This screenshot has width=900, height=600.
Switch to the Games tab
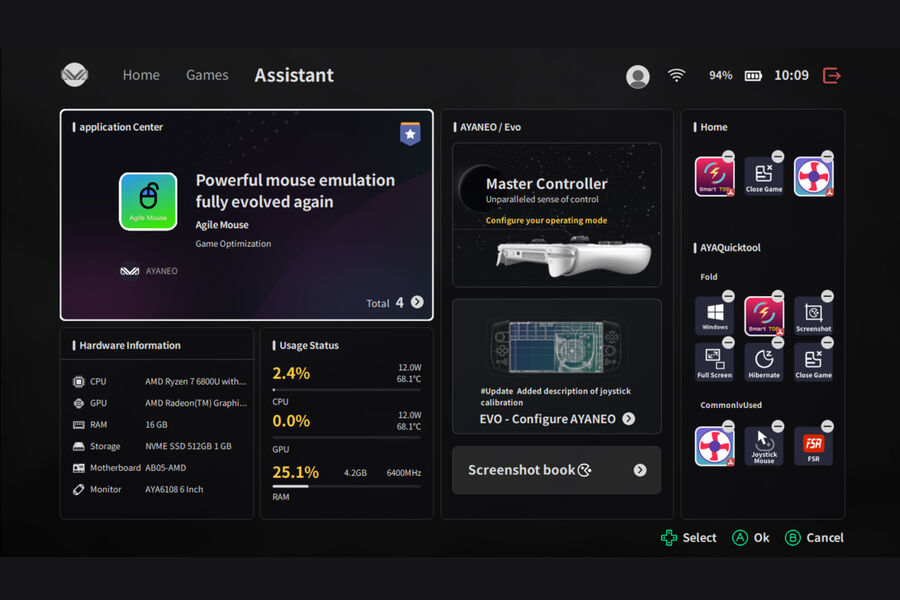click(207, 75)
